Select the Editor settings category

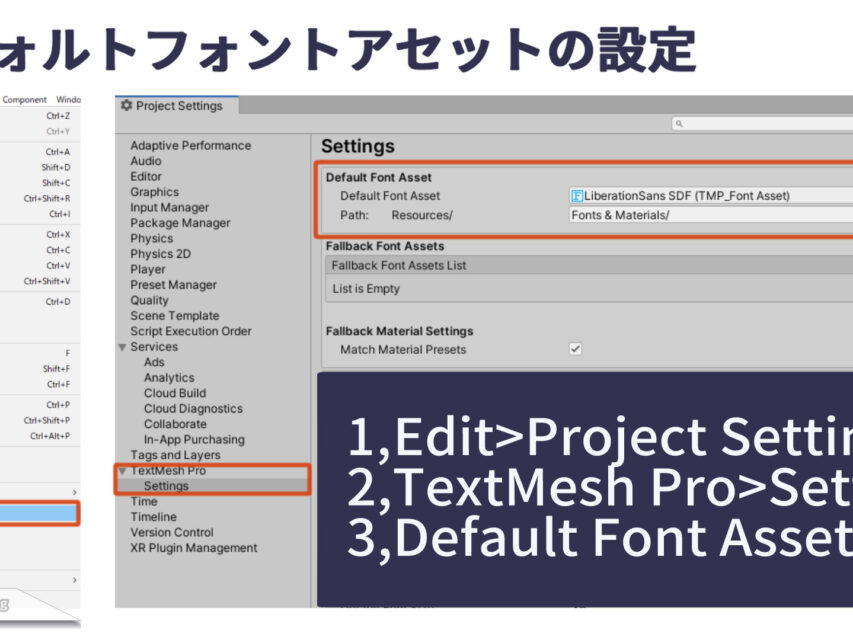(x=146, y=176)
